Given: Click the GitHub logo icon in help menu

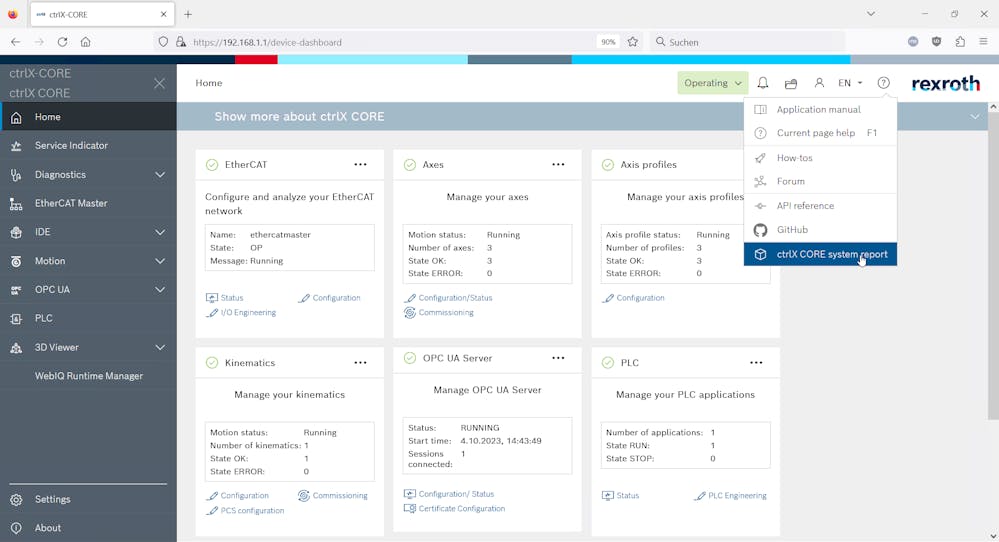Looking at the screenshot, I should [760, 230].
